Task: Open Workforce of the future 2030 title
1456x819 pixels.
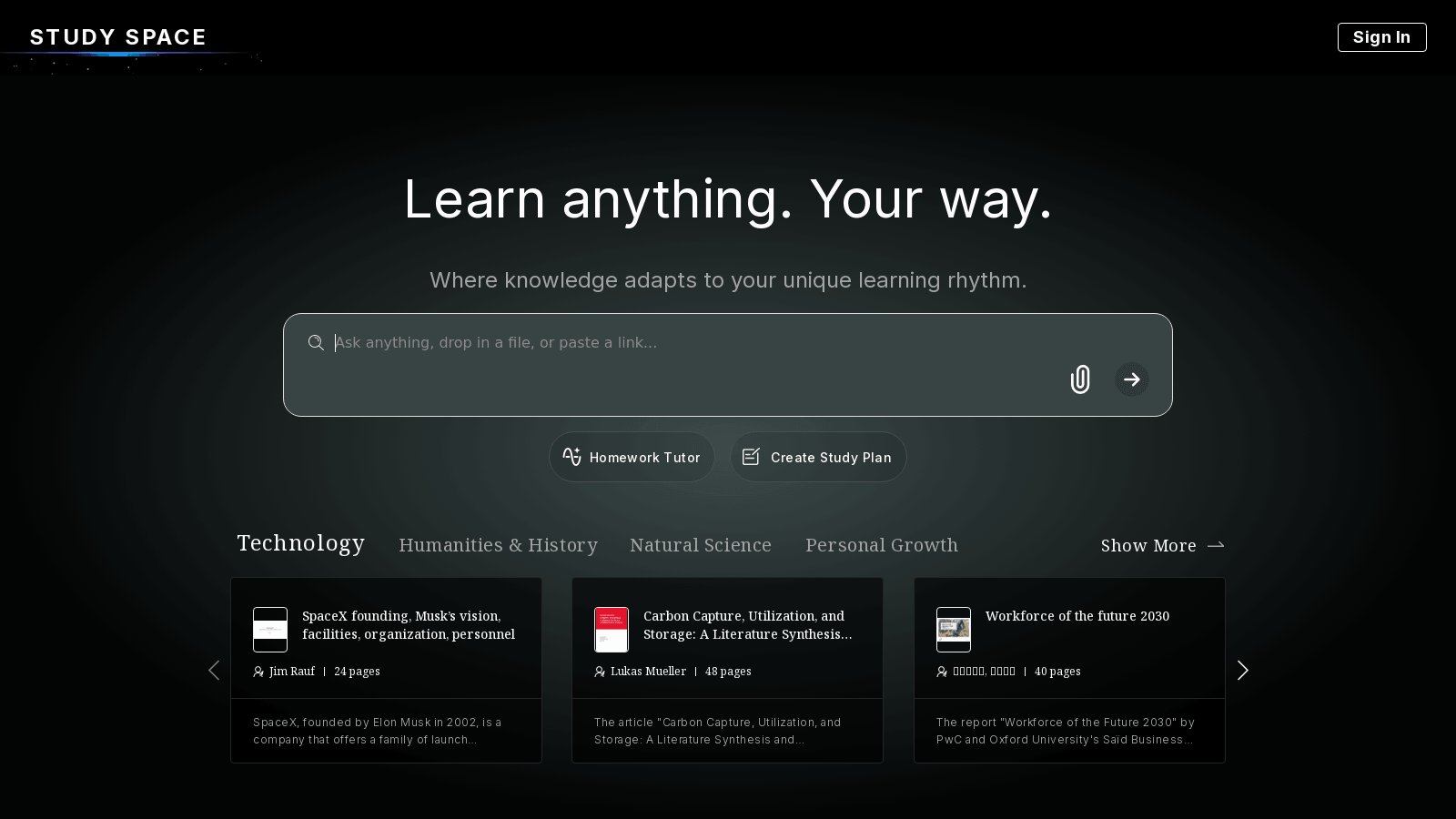Action: 1077,616
